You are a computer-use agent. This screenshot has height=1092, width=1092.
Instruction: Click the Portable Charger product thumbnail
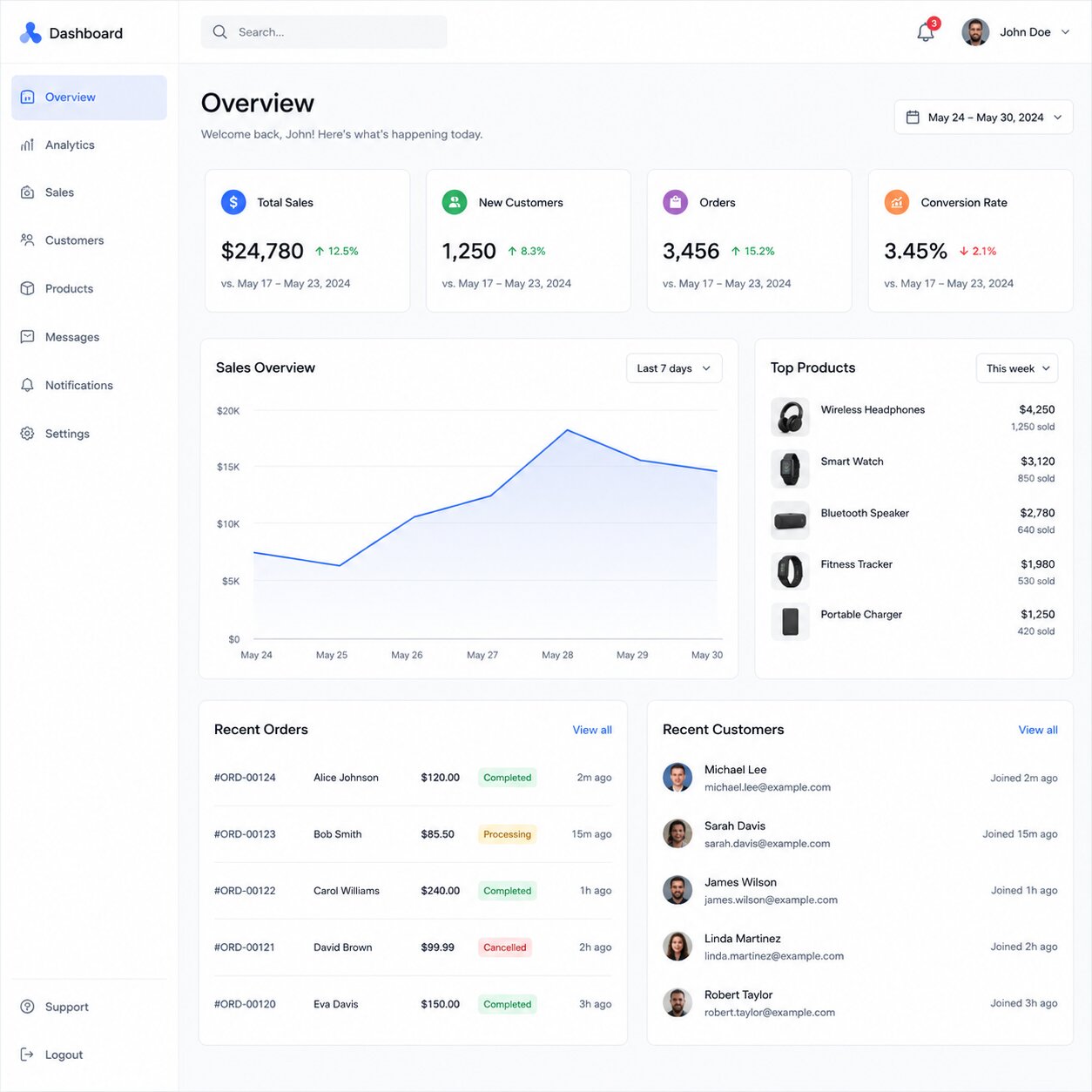click(x=791, y=622)
